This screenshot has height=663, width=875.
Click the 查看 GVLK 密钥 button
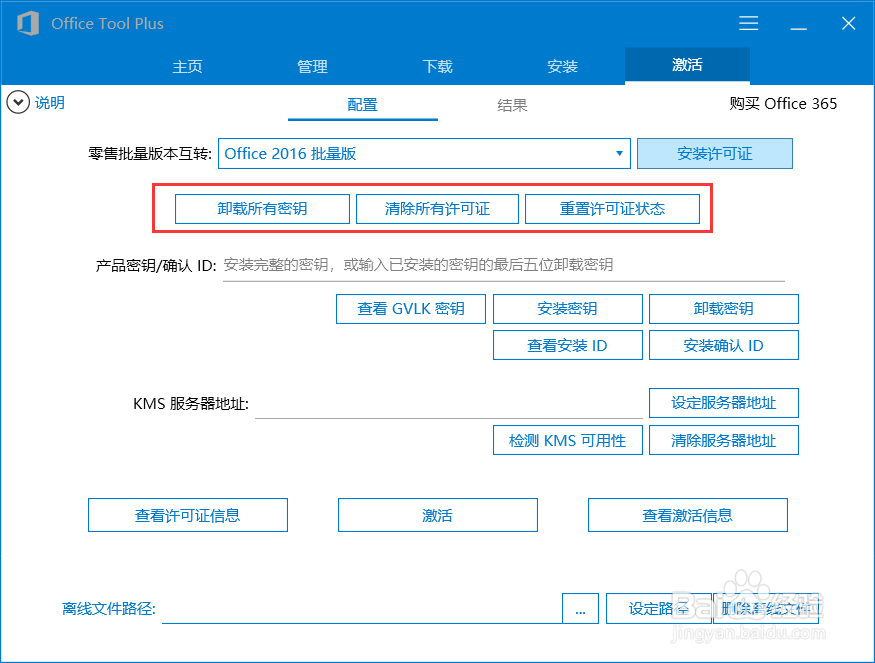(411, 309)
